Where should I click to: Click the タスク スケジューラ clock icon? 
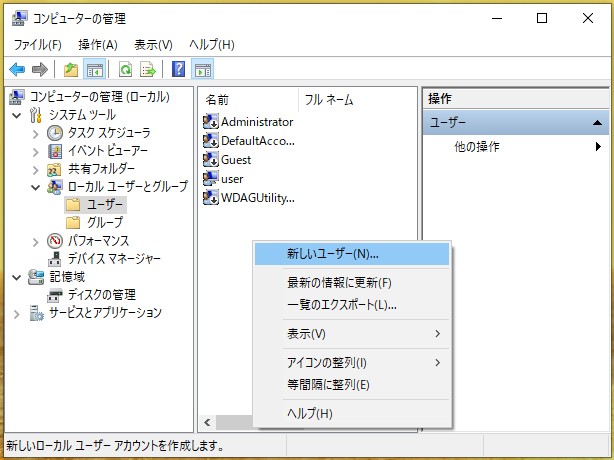coord(55,133)
